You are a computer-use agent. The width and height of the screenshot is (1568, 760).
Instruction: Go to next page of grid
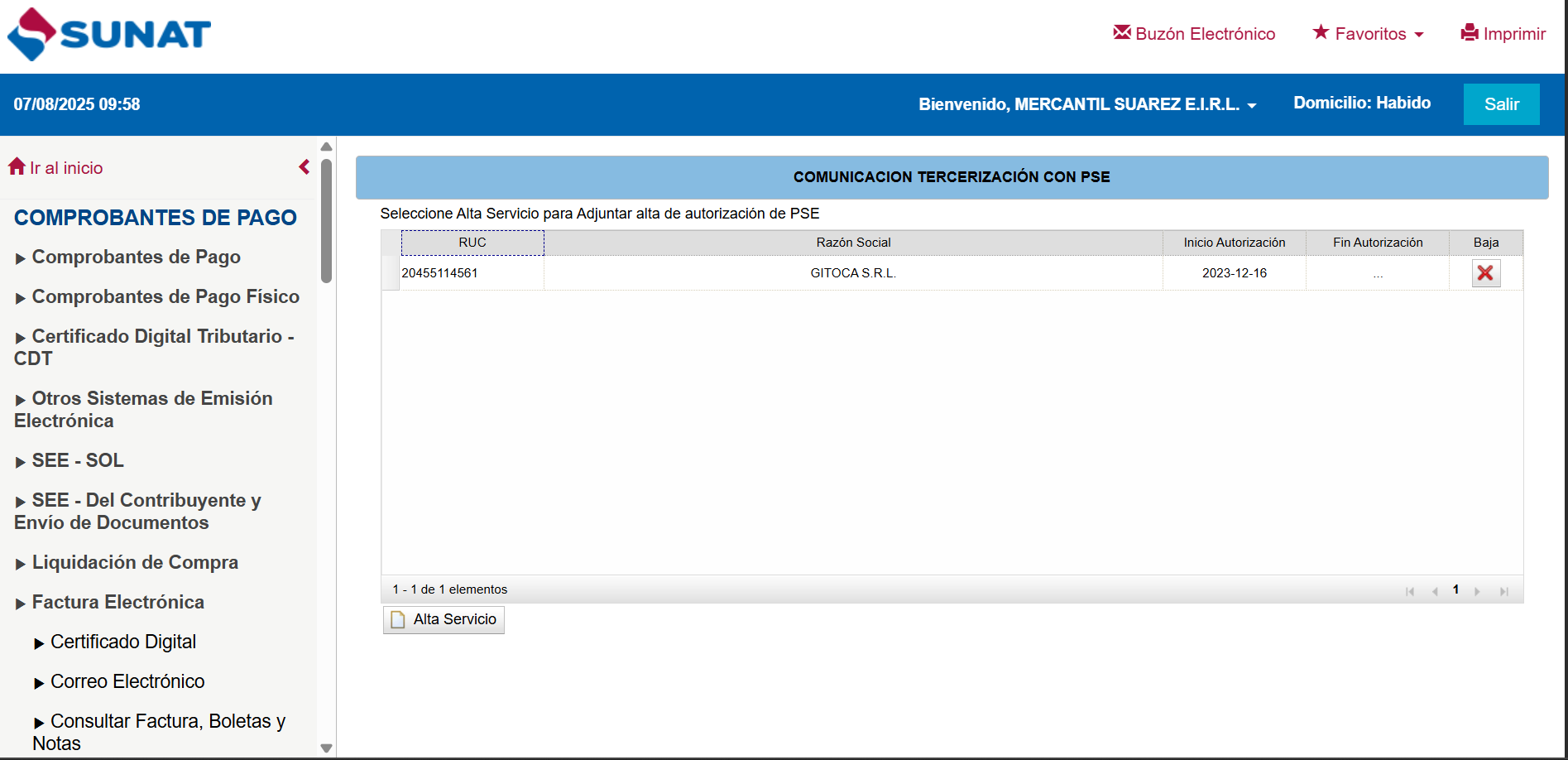pos(1478,591)
